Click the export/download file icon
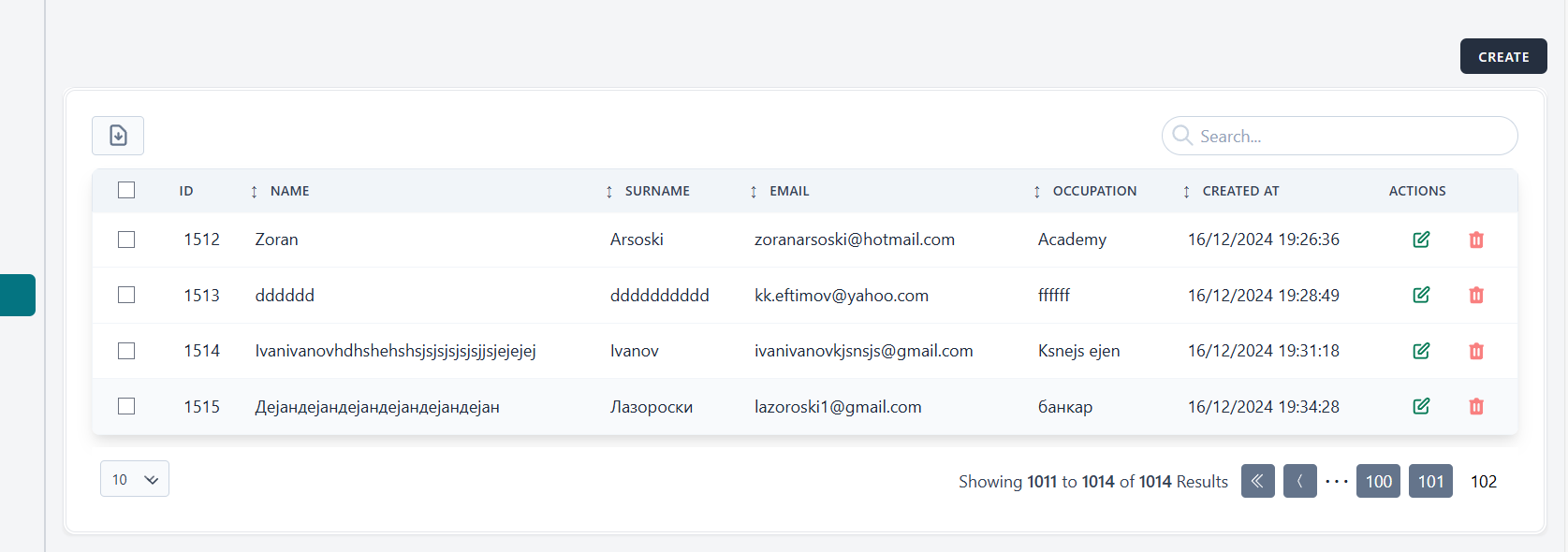 [x=118, y=136]
